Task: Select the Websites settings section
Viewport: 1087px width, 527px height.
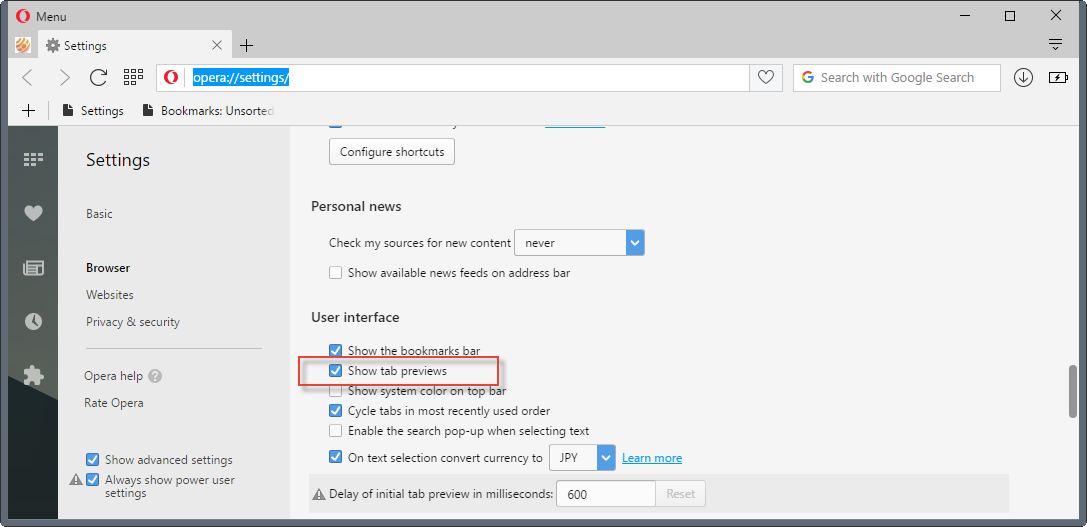Action: (110, 295)
